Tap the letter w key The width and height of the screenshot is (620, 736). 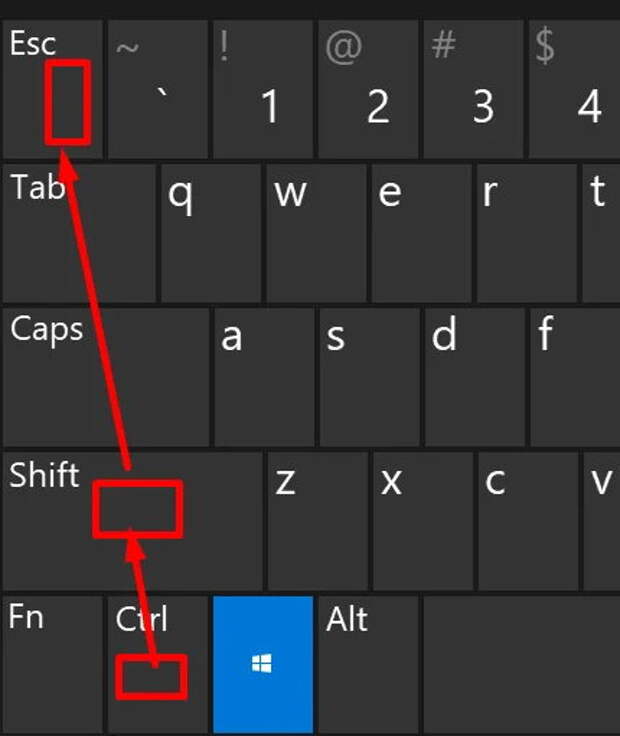[316, 233]
